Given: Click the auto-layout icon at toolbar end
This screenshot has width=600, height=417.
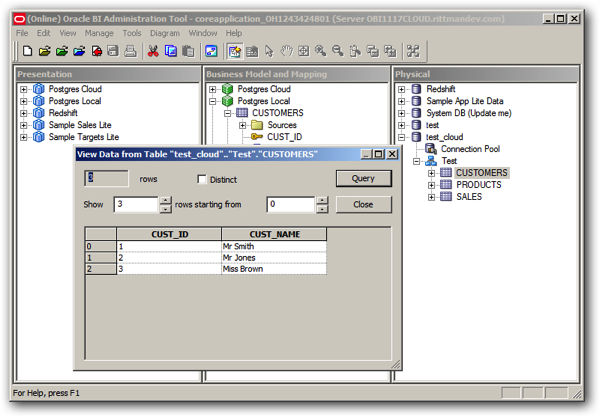Looking at the screenshot, I should 413,51.
